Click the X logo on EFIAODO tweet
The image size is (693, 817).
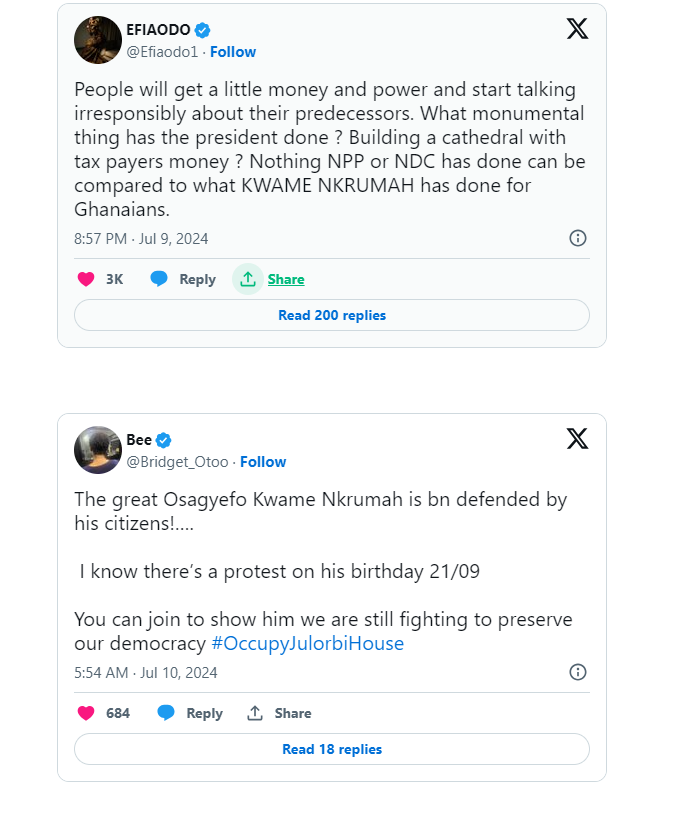tap(577, 29)
